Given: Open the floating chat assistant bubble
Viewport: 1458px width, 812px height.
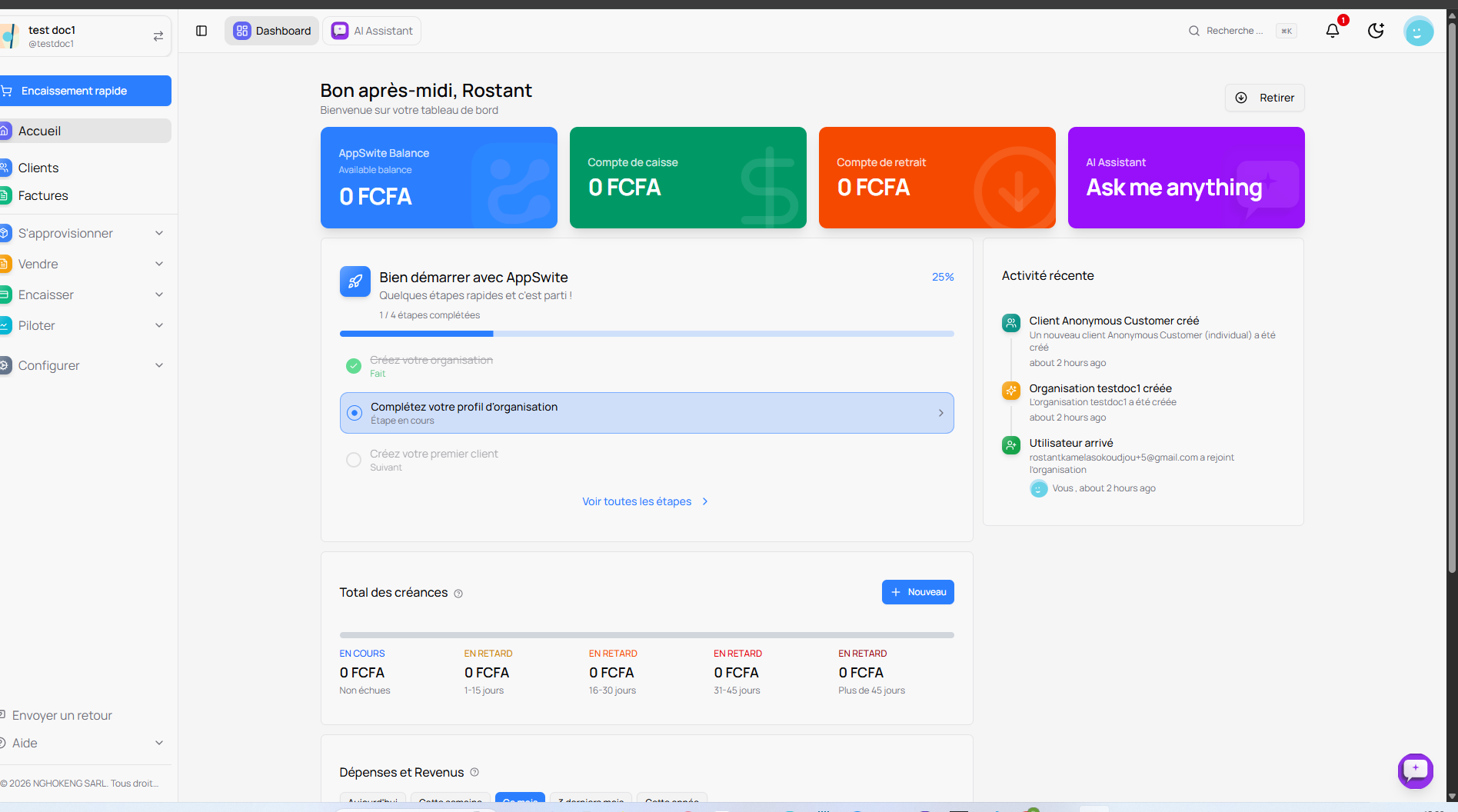Looking at the screenshot, I should coord(1415,770).
